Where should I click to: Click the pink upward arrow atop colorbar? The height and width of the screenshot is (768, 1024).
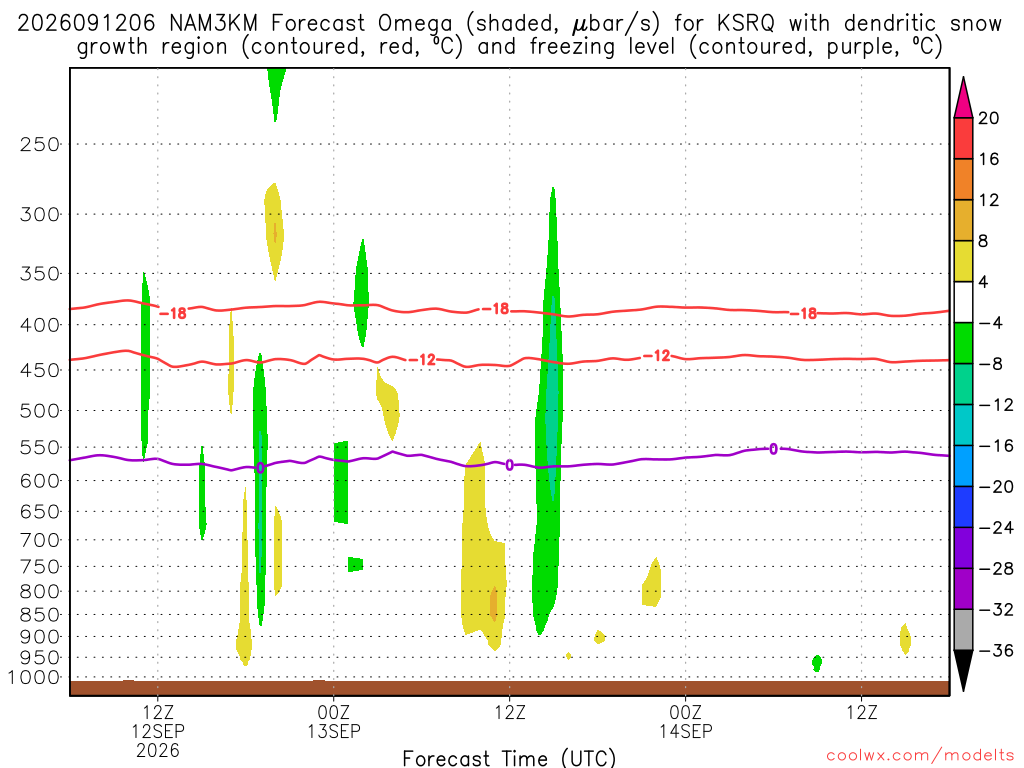click(963, 98)
